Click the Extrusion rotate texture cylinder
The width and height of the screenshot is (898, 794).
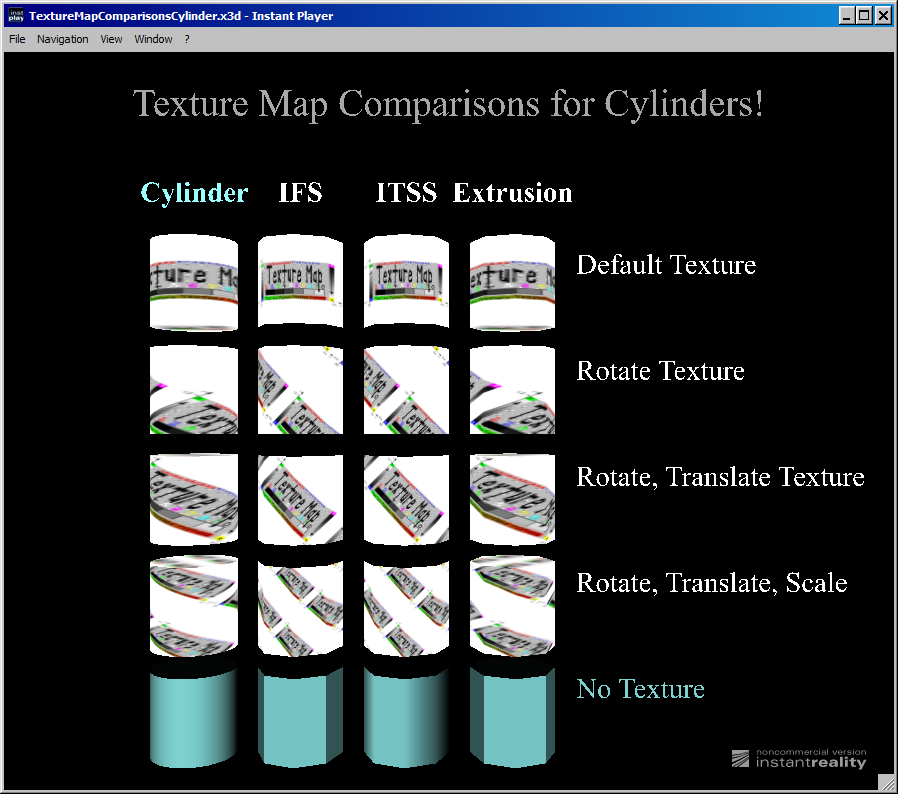(x=512, y=390)
